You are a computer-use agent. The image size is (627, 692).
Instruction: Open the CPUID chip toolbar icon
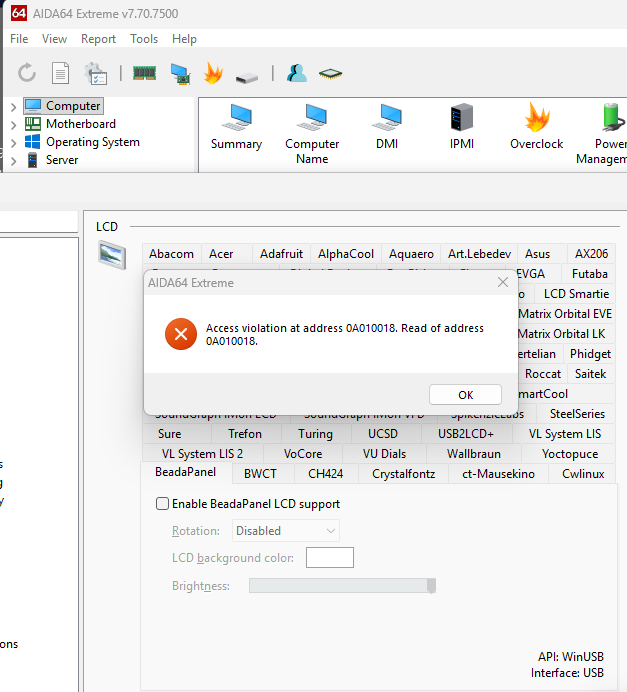point(330,73)
